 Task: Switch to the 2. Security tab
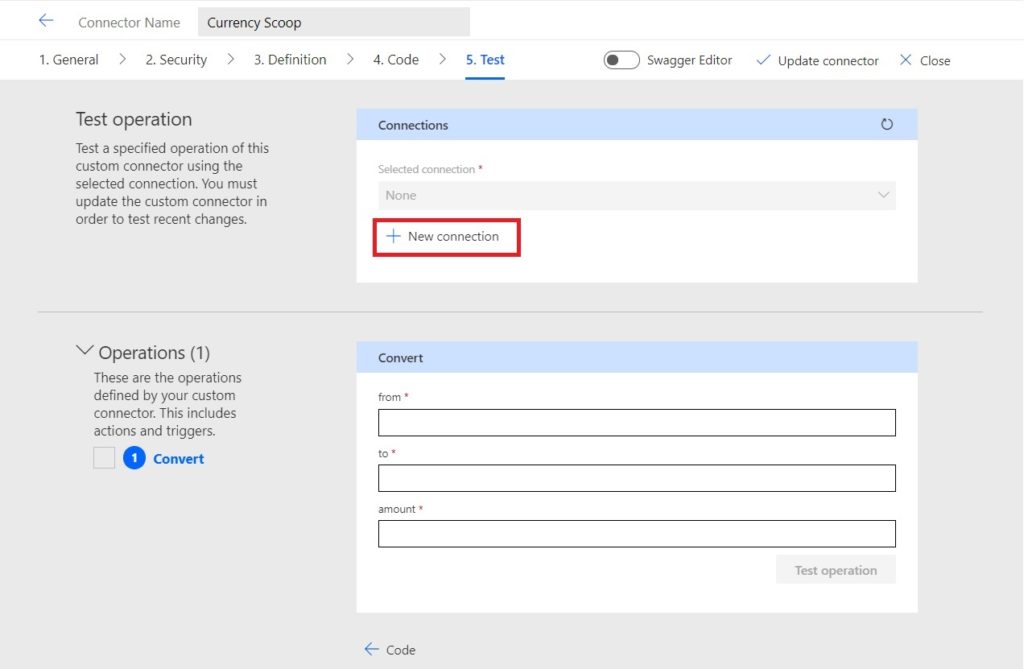click(x=176, y=59)
